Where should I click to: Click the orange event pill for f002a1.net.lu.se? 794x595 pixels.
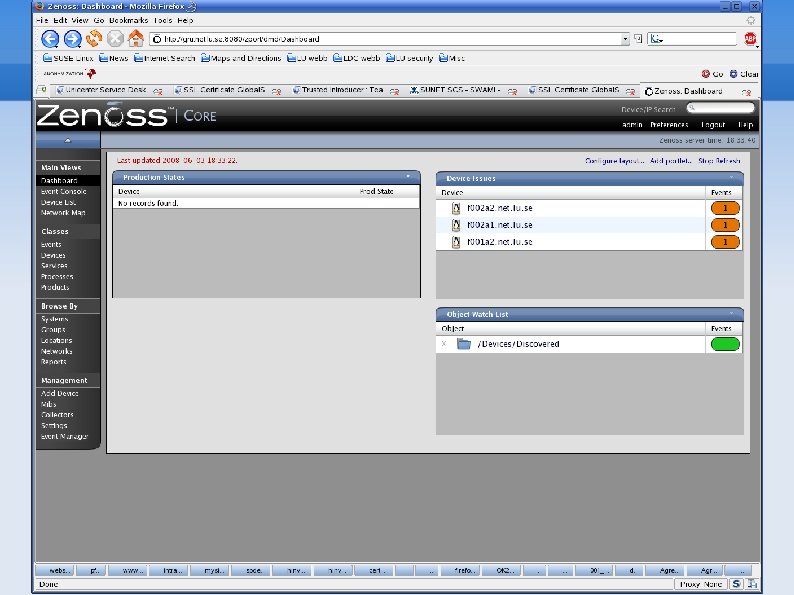[x=725, y=225]
